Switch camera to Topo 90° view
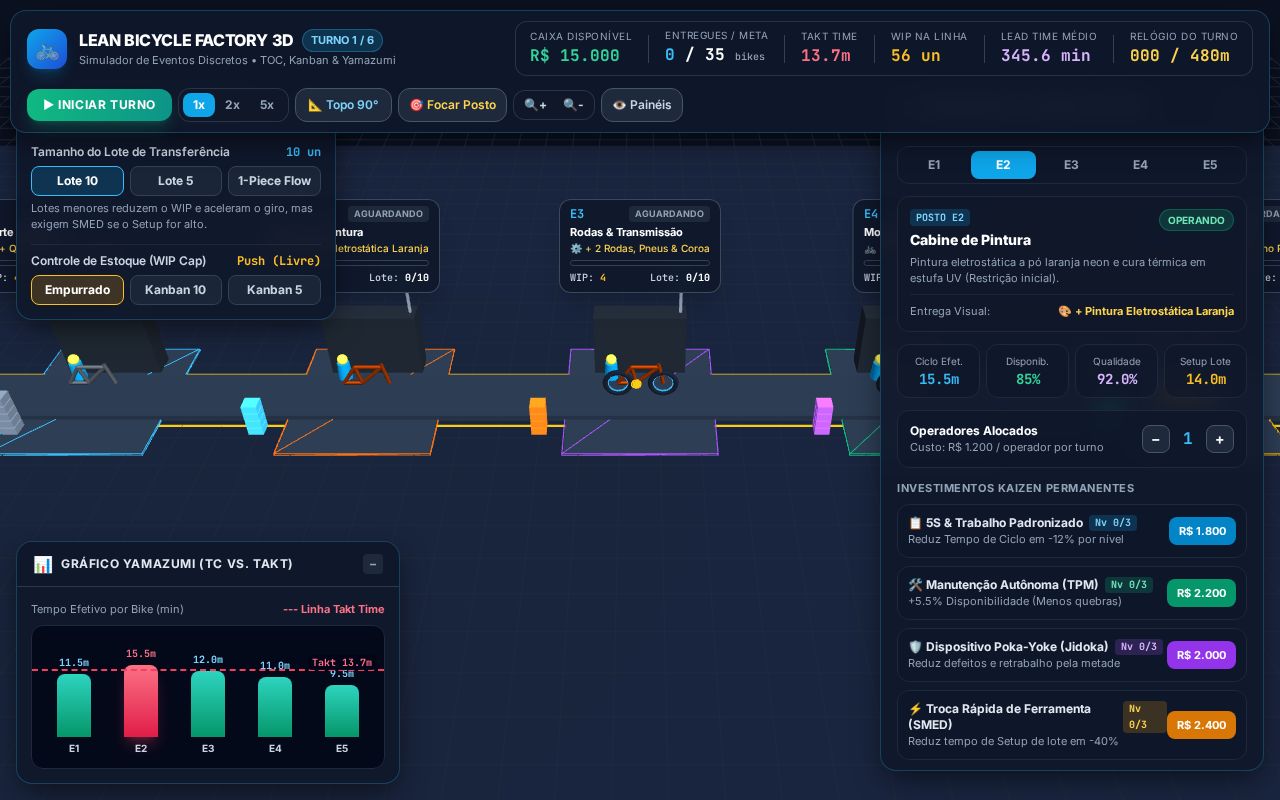The image size is (1280, 800). click(343, 105)
